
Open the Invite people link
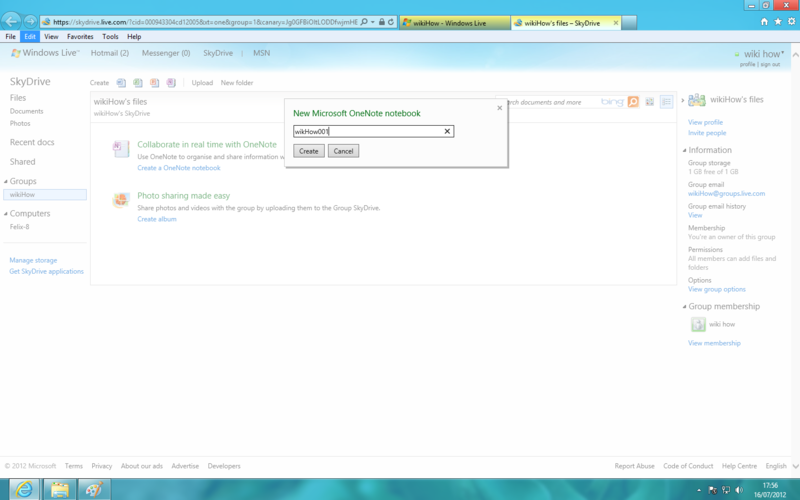coord(707,132)
